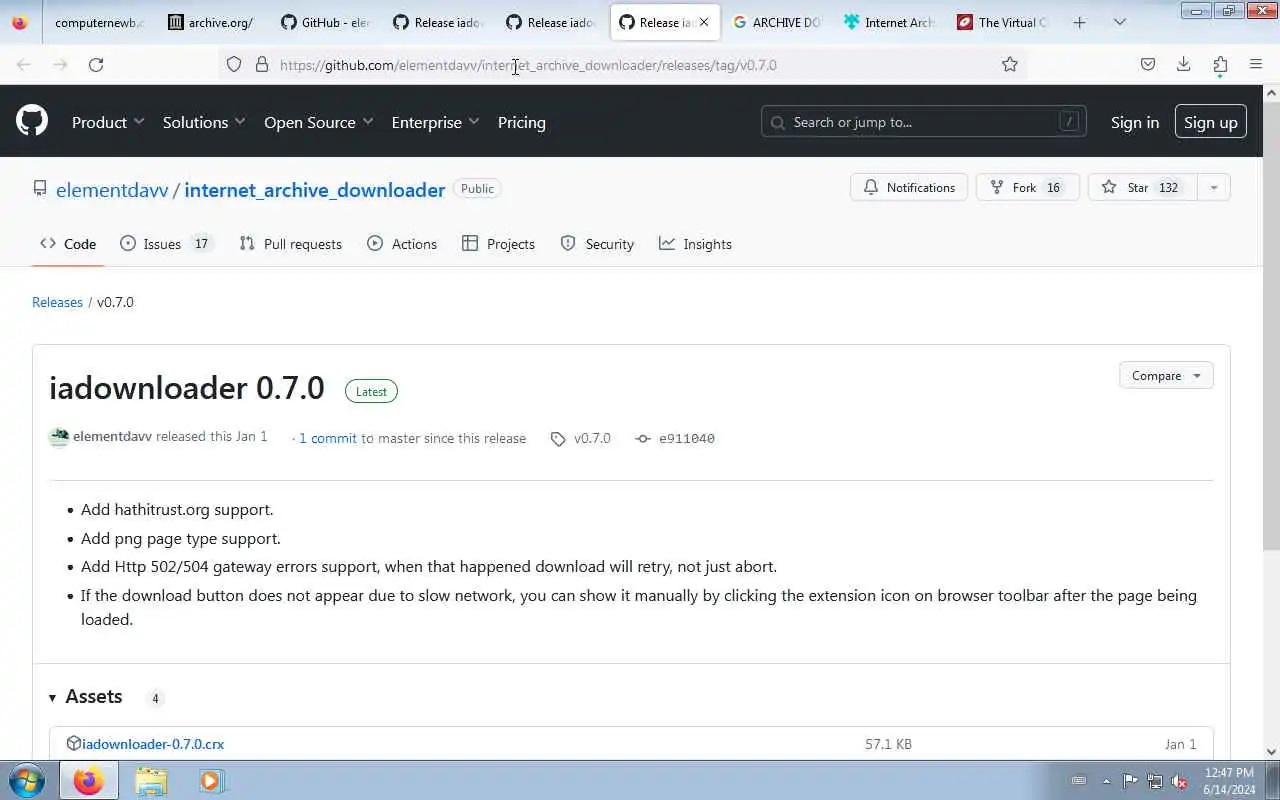Go to the Releases breadcrumb link
This screenshot has width=1280, height=800.
tap(57, 302)
